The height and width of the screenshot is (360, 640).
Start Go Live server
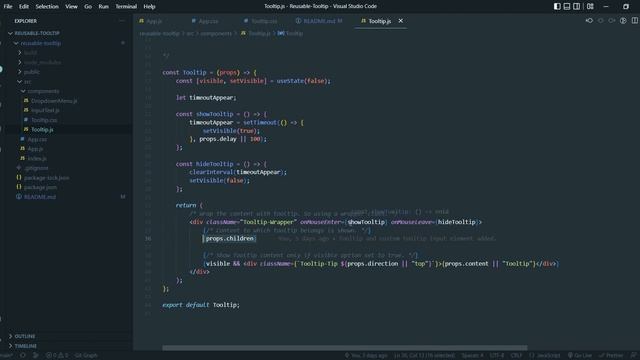click(x=580, y=356)
